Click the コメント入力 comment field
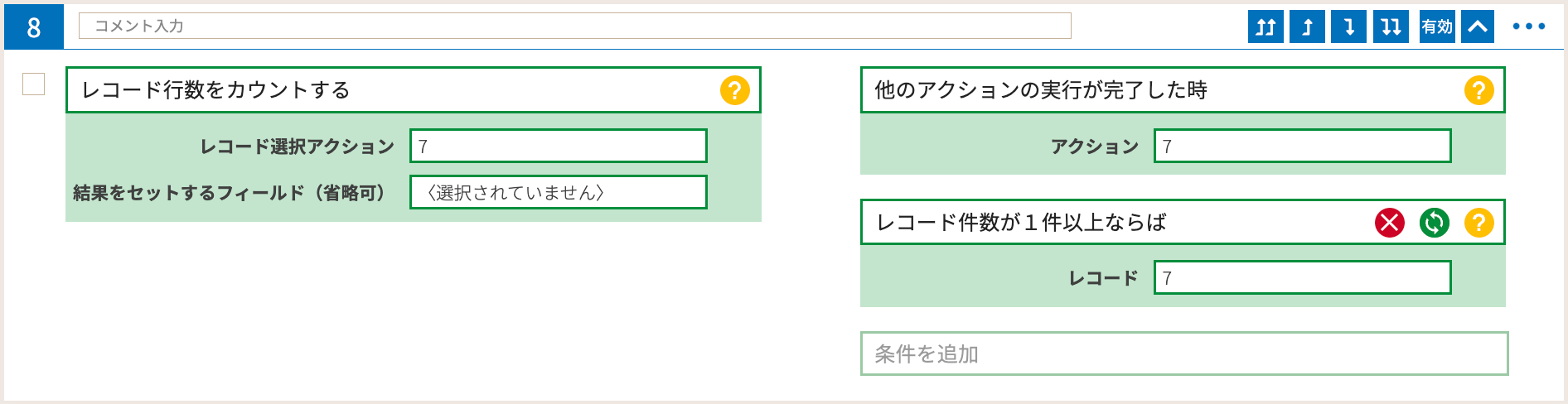1568x404 pixels. 574,26
